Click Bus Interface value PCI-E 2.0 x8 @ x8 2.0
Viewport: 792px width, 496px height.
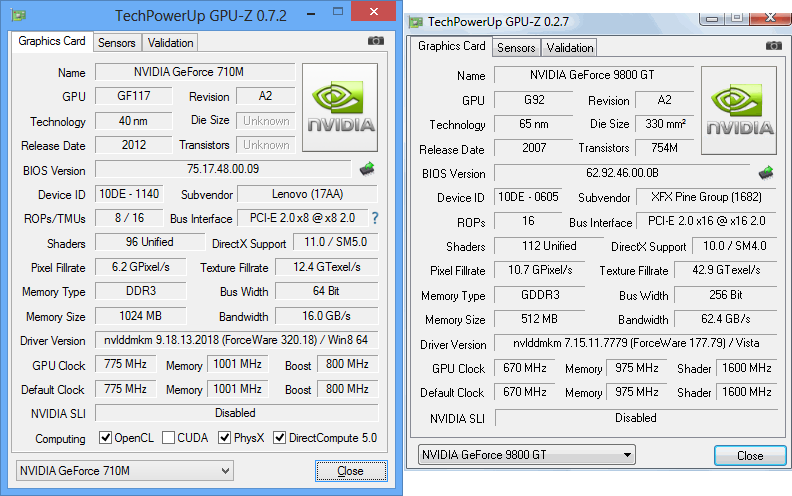point(303,218)
